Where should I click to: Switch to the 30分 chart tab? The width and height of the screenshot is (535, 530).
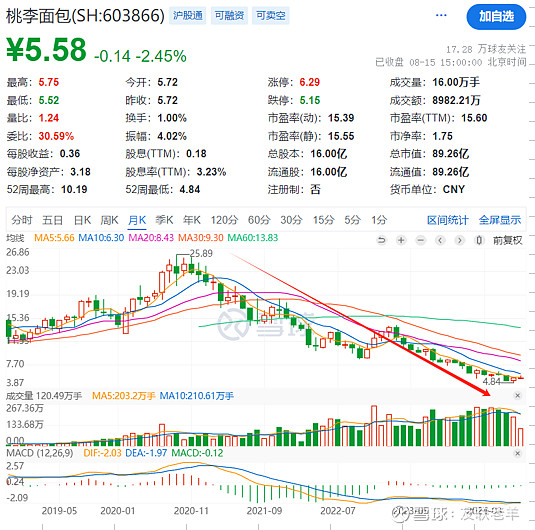pos(291,220)
